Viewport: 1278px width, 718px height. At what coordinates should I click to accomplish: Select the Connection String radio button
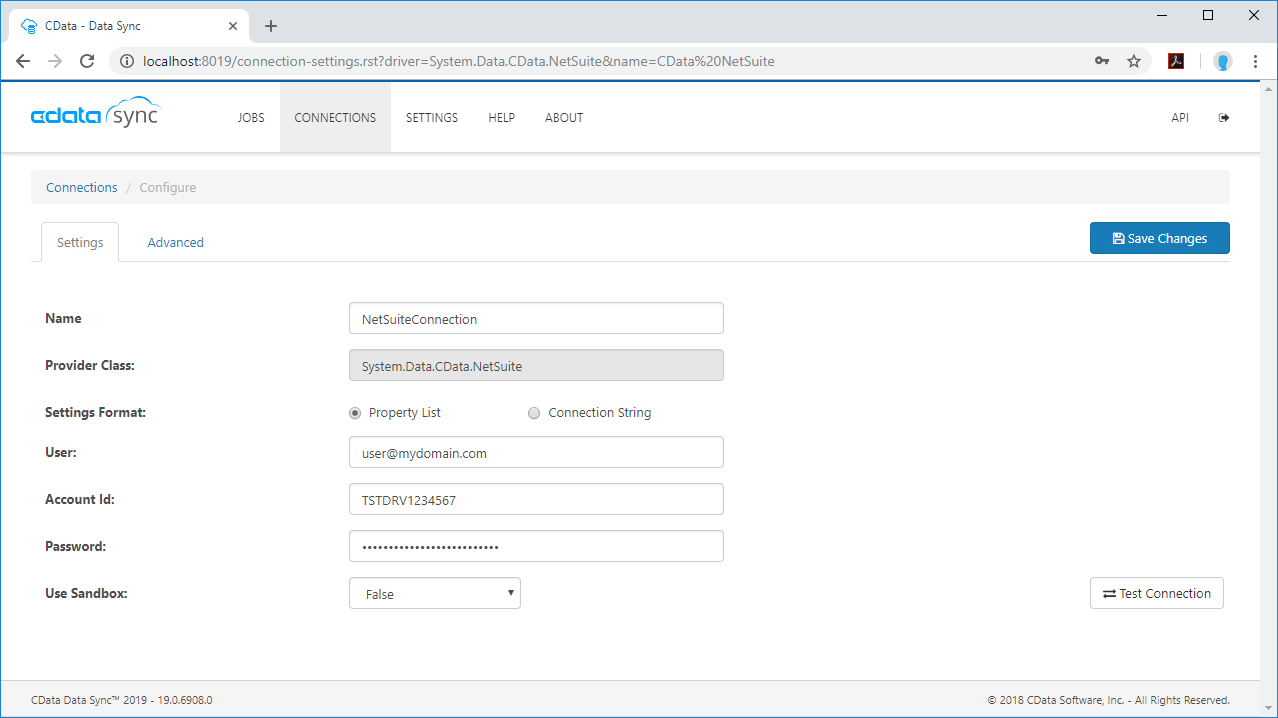pos(534,413)
